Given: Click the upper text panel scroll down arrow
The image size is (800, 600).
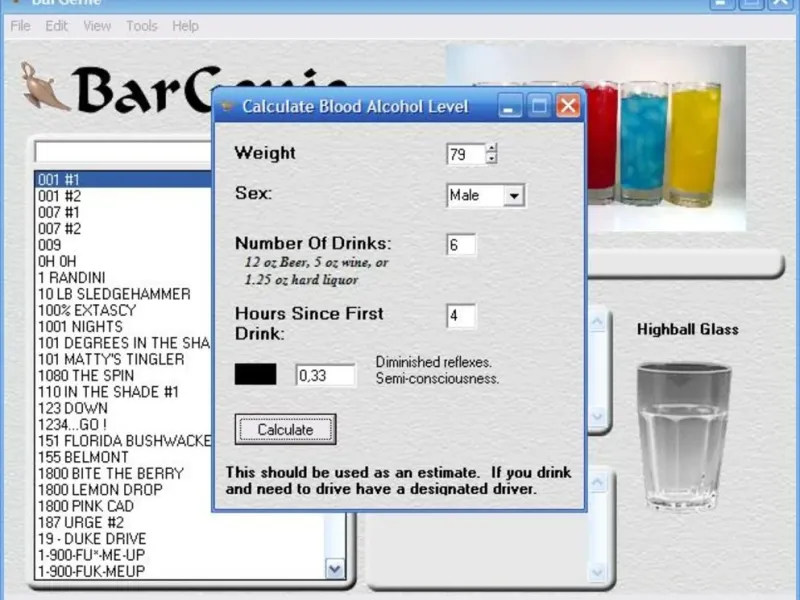Looking at the screenshot, I should [597, 416].
